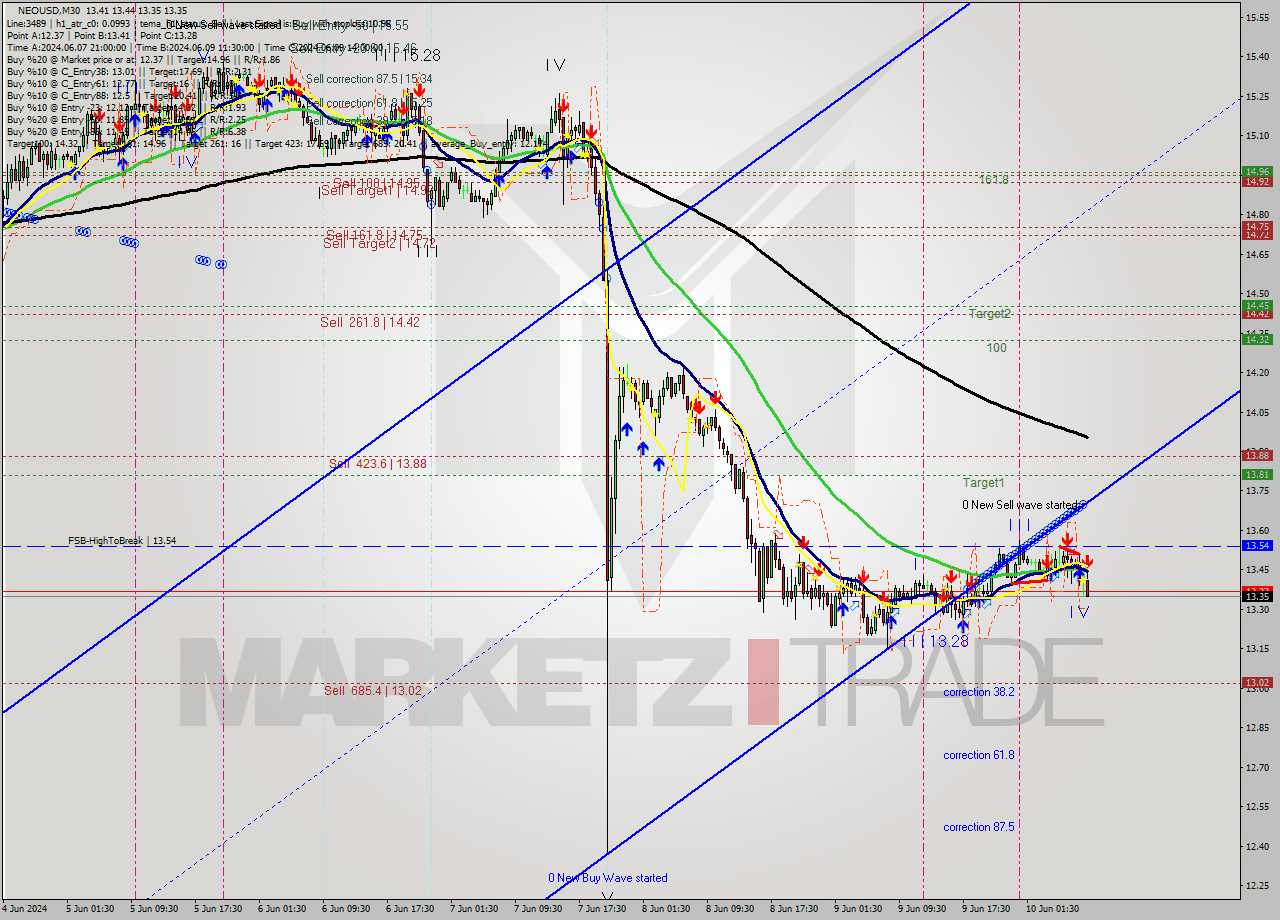Screen dimensions: 1280x920
Task: Click the 'Target:423' text in the info header
Action: (279, 143)
